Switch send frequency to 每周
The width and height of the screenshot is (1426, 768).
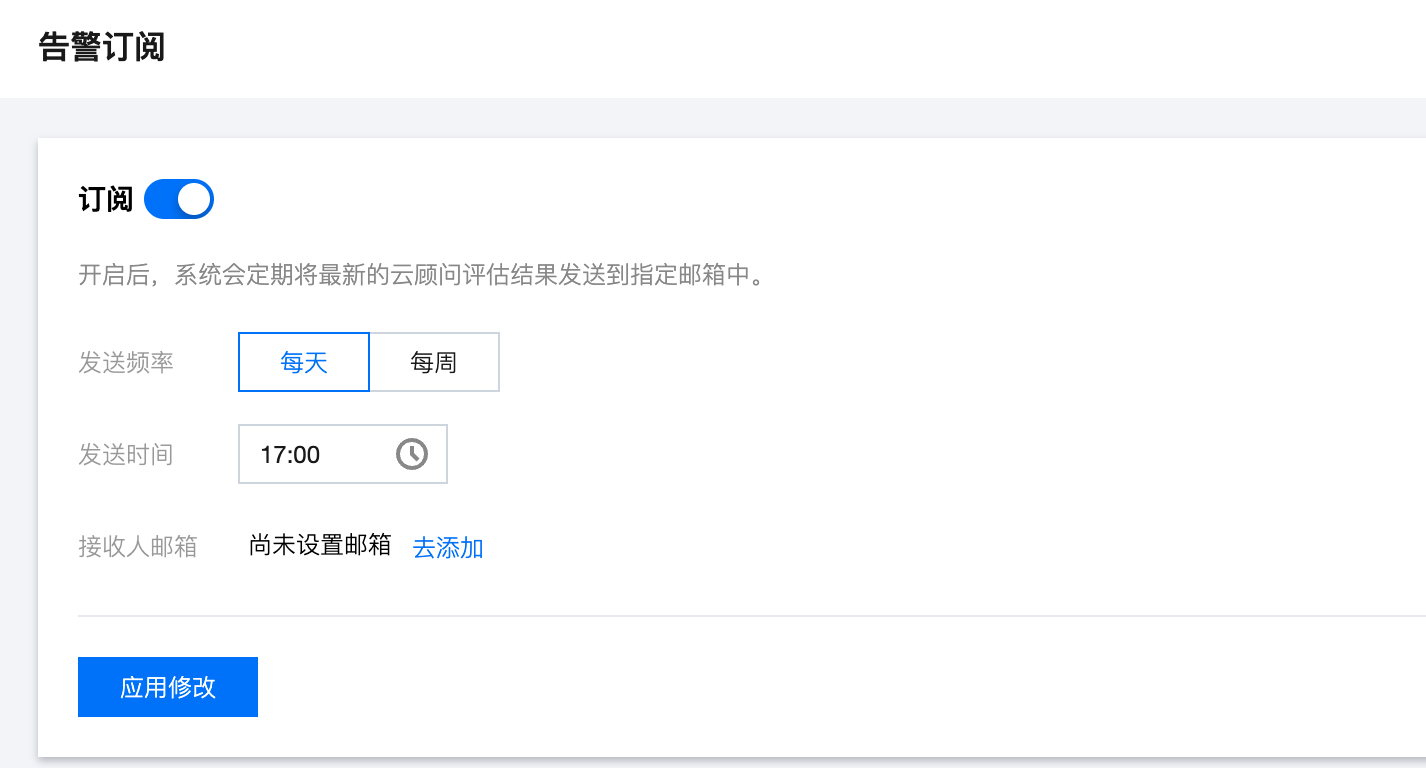(434, 362)
